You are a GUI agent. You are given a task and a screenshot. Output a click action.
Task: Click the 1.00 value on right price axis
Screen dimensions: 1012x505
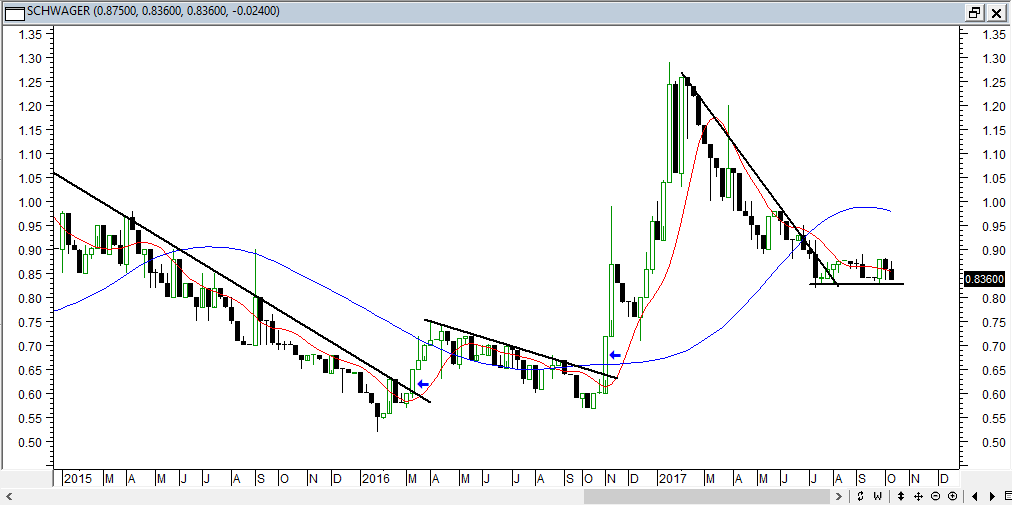click(x=995, y=202)
